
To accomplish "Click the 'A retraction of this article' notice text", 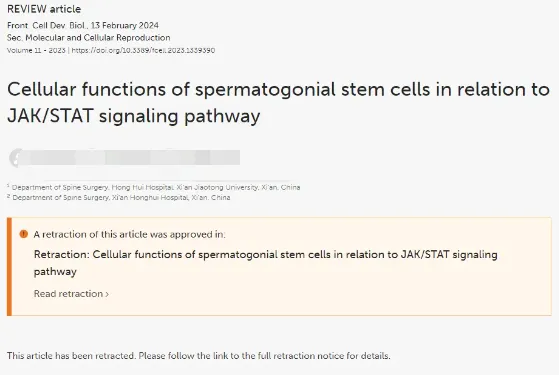I will click(129, 234).
